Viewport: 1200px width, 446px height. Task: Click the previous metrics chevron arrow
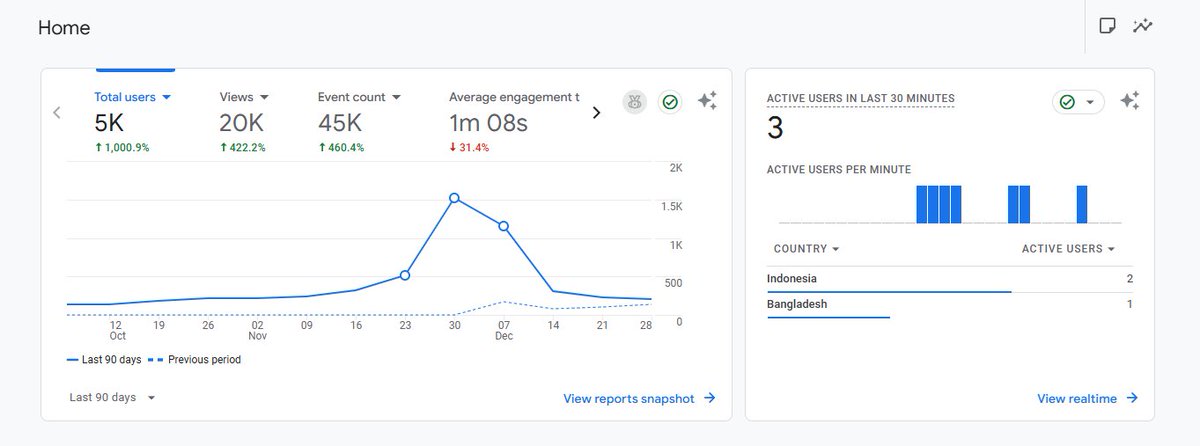[x=57, y=112]
